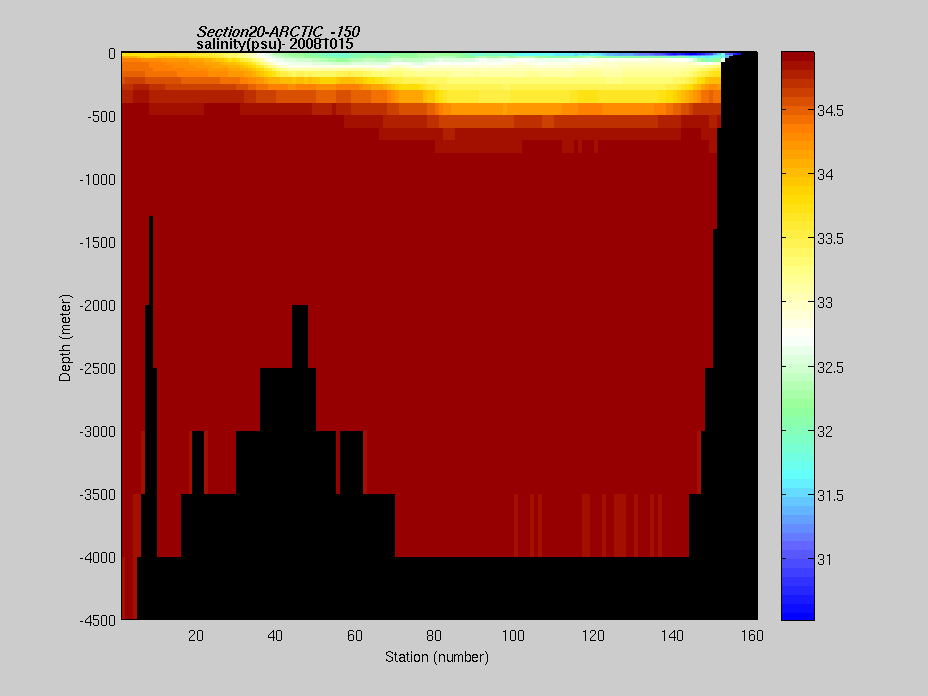Click the depth tick label '-4000'
928x696 pixels.
click(x=98, y=558)
